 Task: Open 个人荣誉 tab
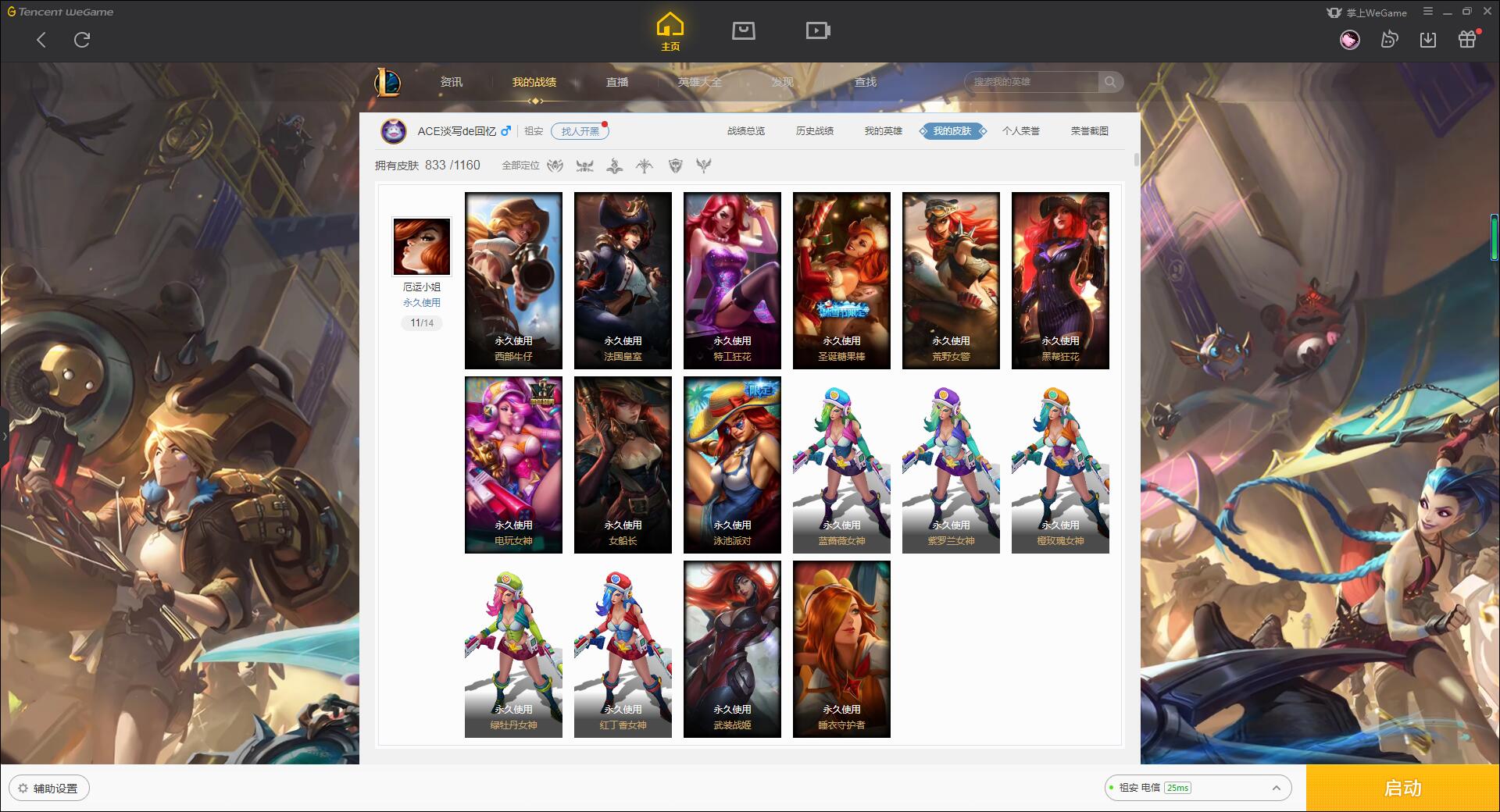pos(1021,131)
